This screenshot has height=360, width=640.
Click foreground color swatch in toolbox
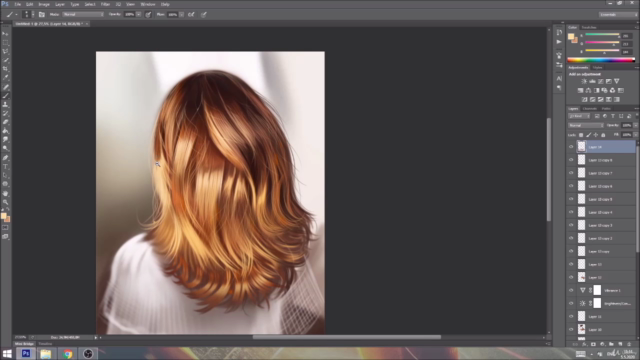coord(4,216)
